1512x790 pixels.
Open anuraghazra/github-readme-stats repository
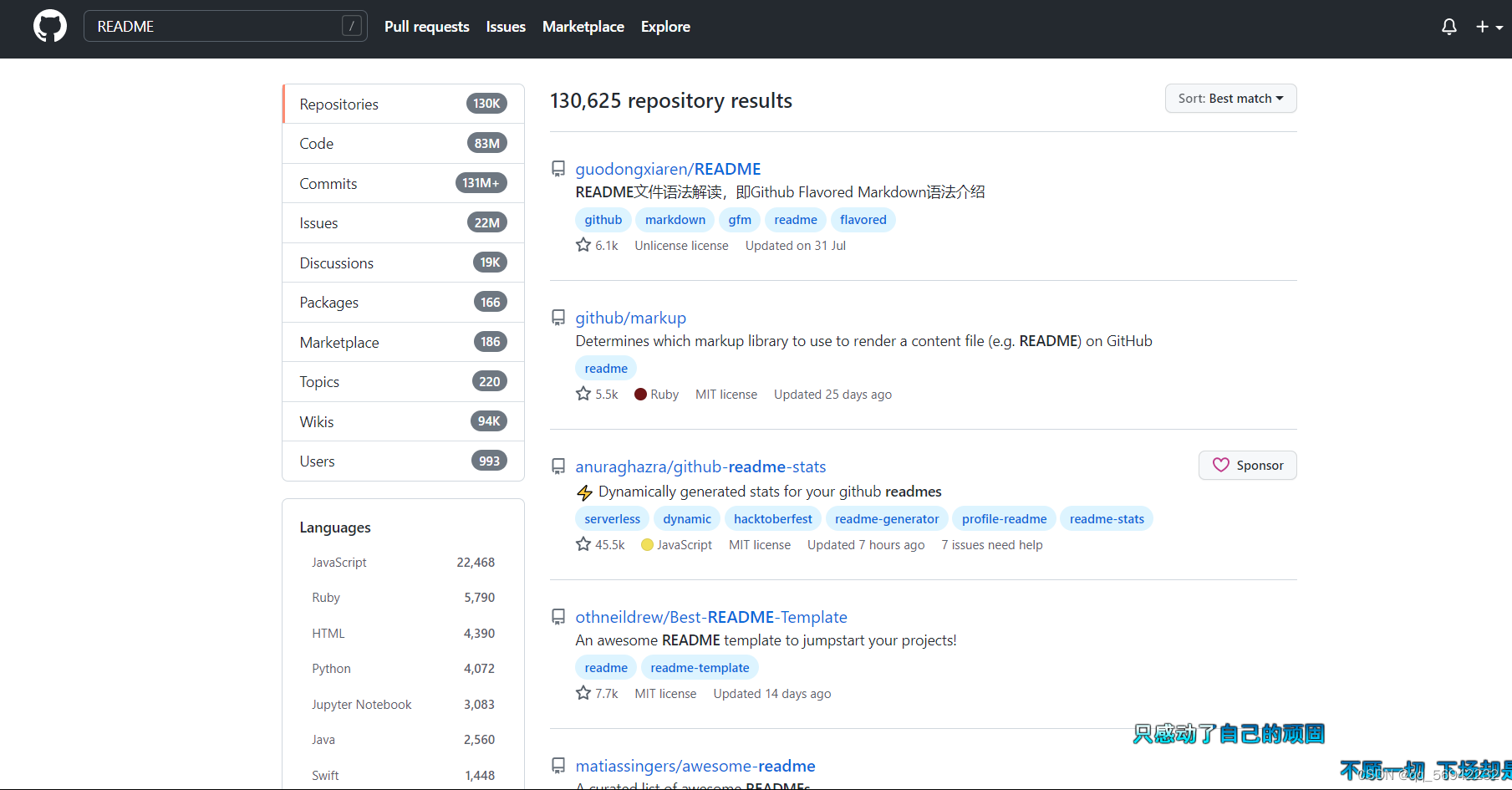(x=700, y=466)
